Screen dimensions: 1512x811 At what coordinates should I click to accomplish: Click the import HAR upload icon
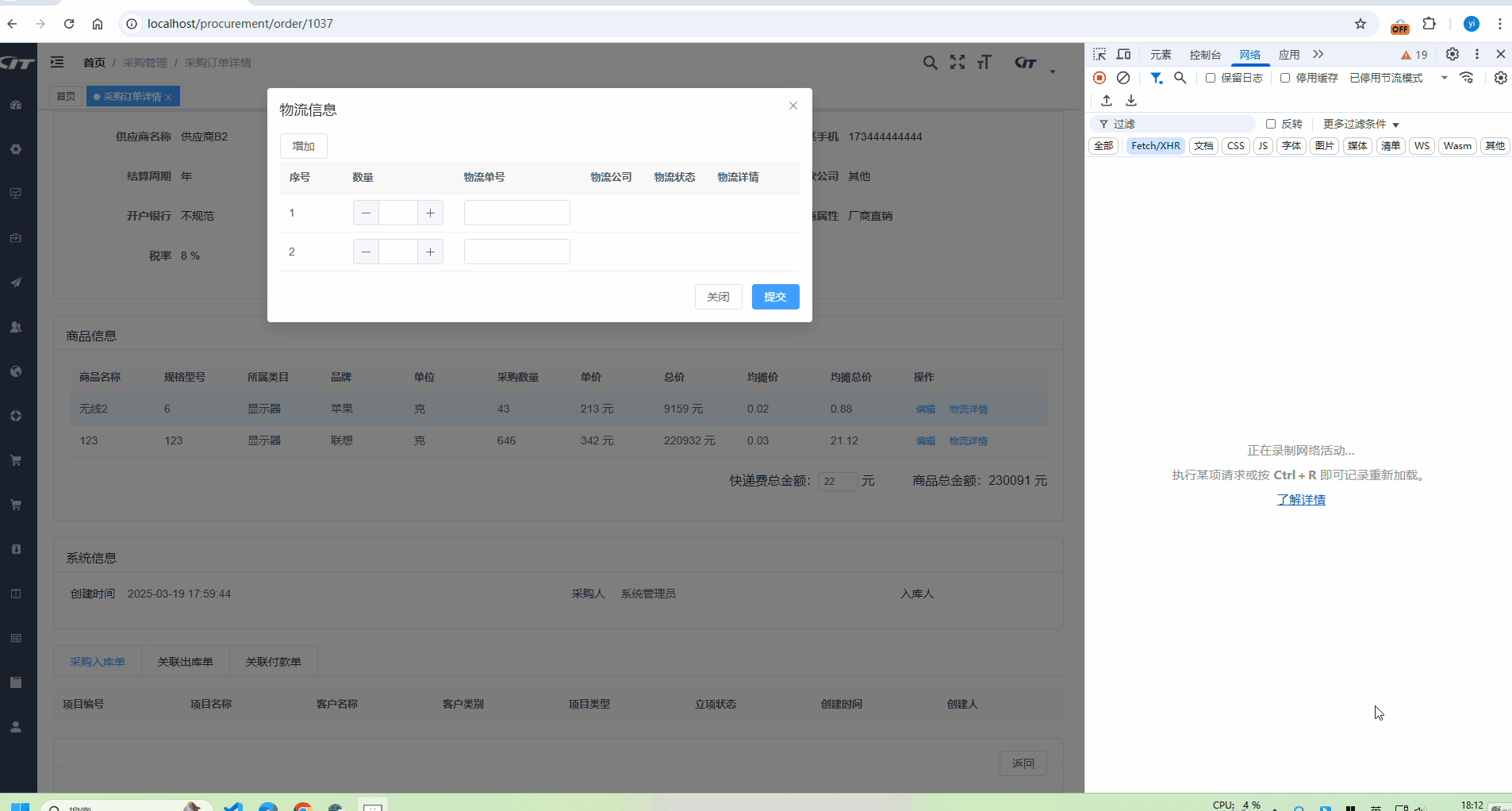tap(1107, 101)
